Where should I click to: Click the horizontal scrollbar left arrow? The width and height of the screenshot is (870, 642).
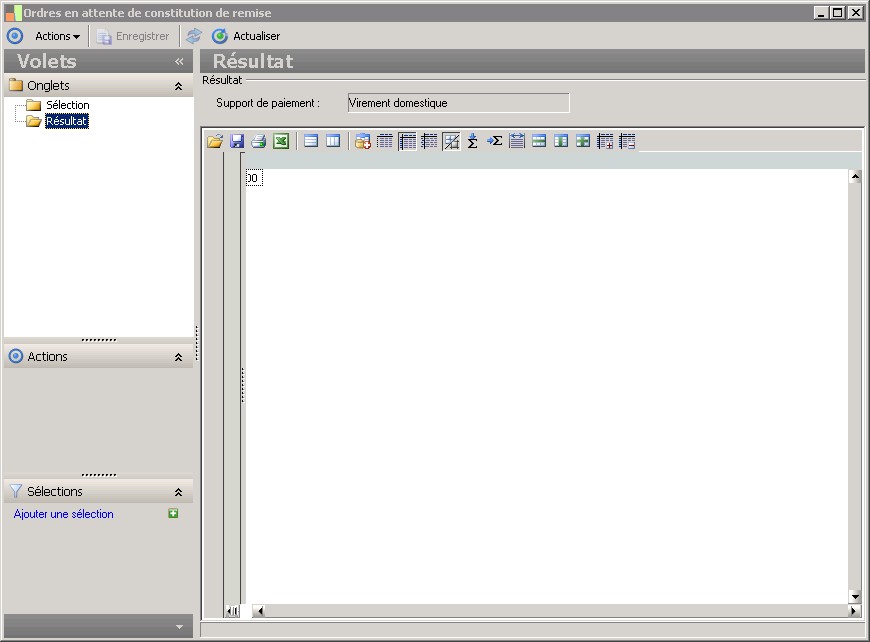(x=260, y=611)
